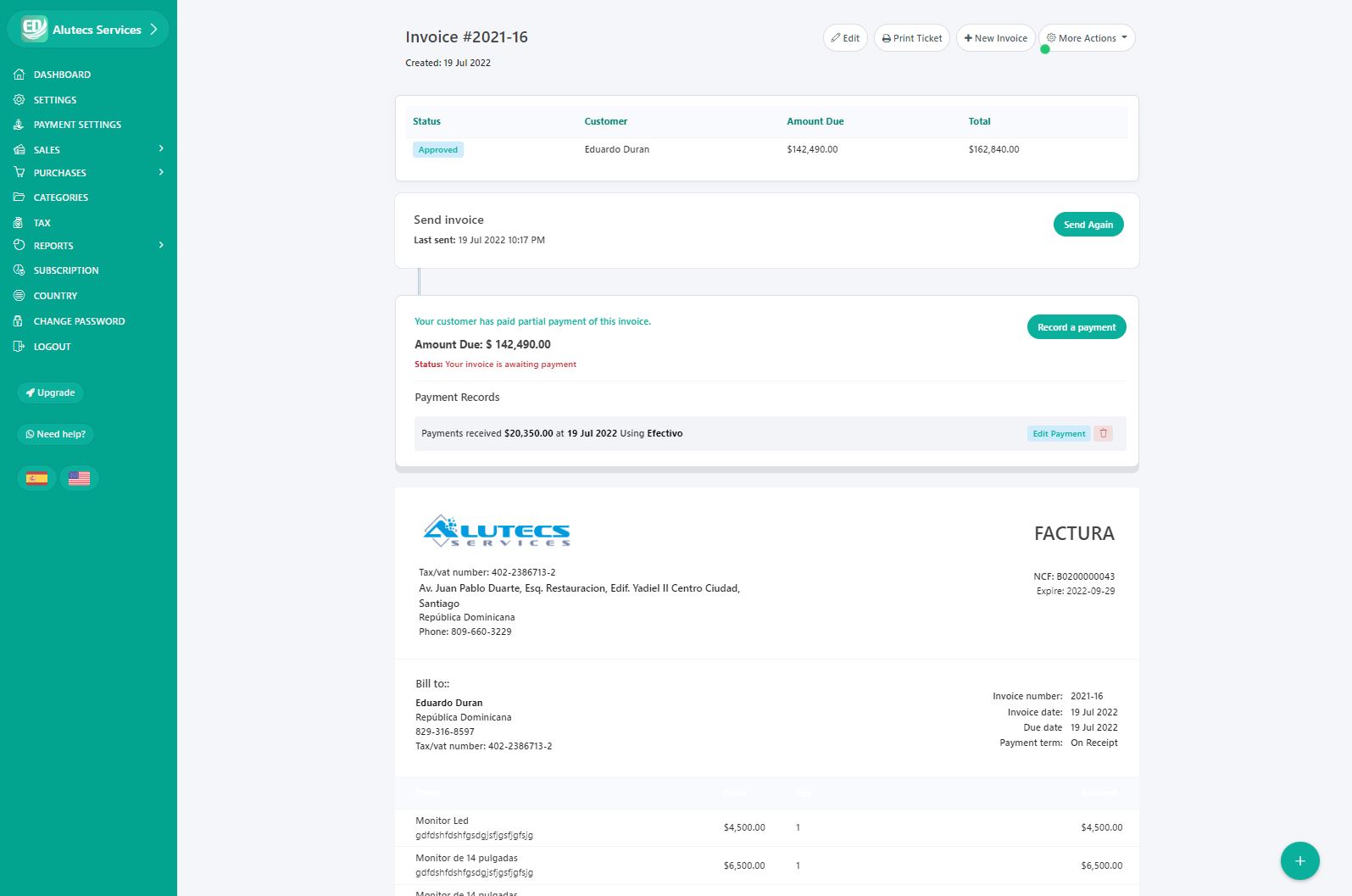The image size is (1352, 896).
Task: Switch language with the Spanish flag
Action: click(36, 478)
